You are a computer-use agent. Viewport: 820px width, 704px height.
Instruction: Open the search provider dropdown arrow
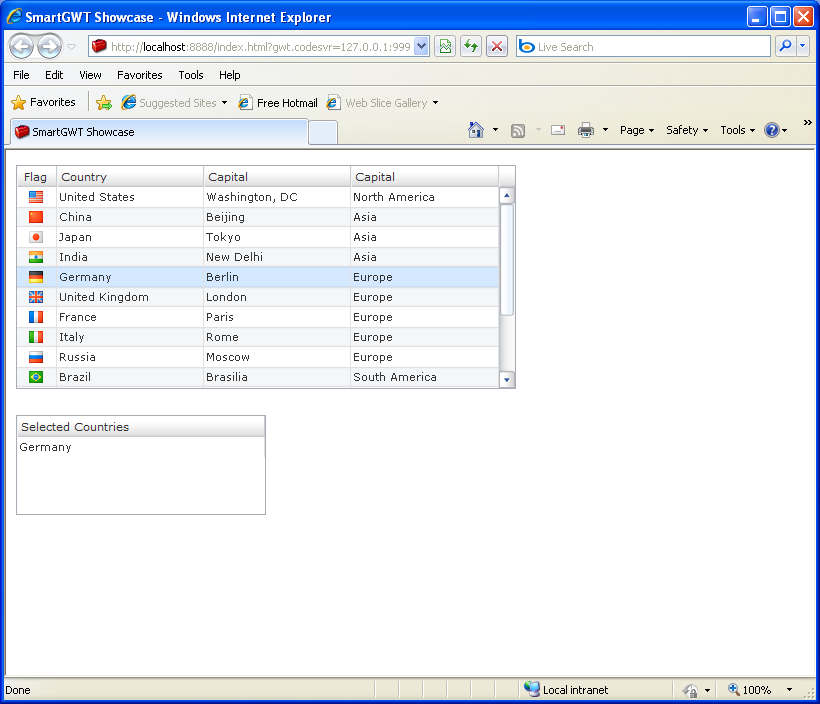(x=803, y=47)
